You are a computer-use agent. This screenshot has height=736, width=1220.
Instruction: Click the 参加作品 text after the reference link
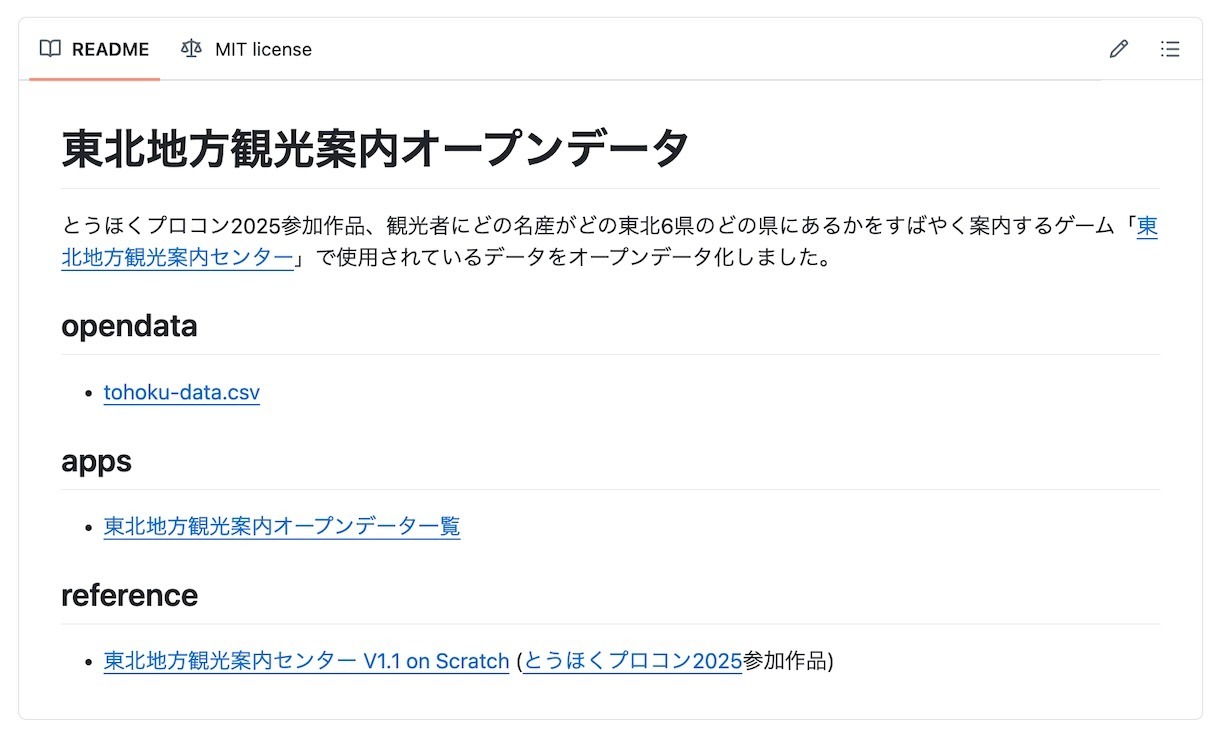[x=786, y=661]
